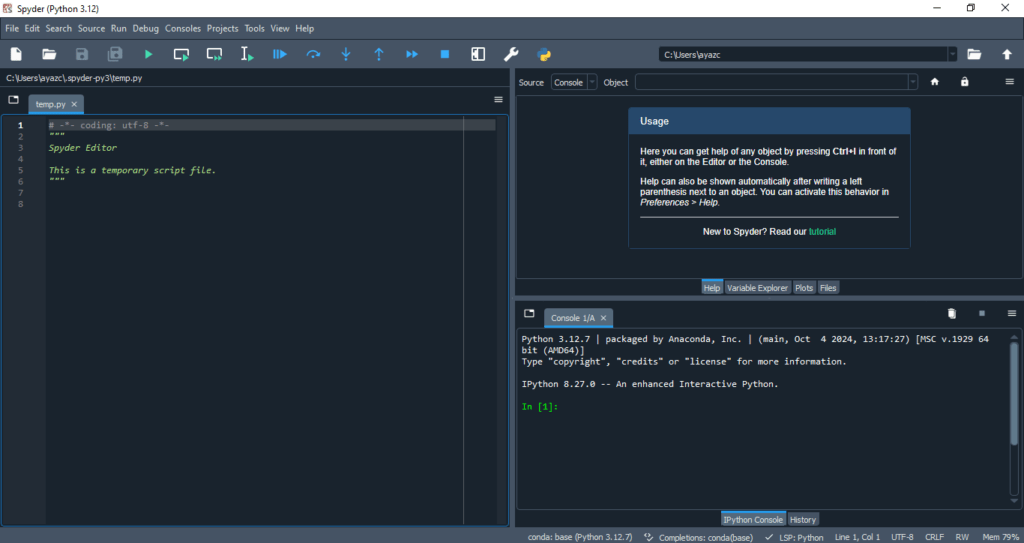Open editor pane options menu
The height and width of the screenshot is (543, 1024).
[498, 99]
